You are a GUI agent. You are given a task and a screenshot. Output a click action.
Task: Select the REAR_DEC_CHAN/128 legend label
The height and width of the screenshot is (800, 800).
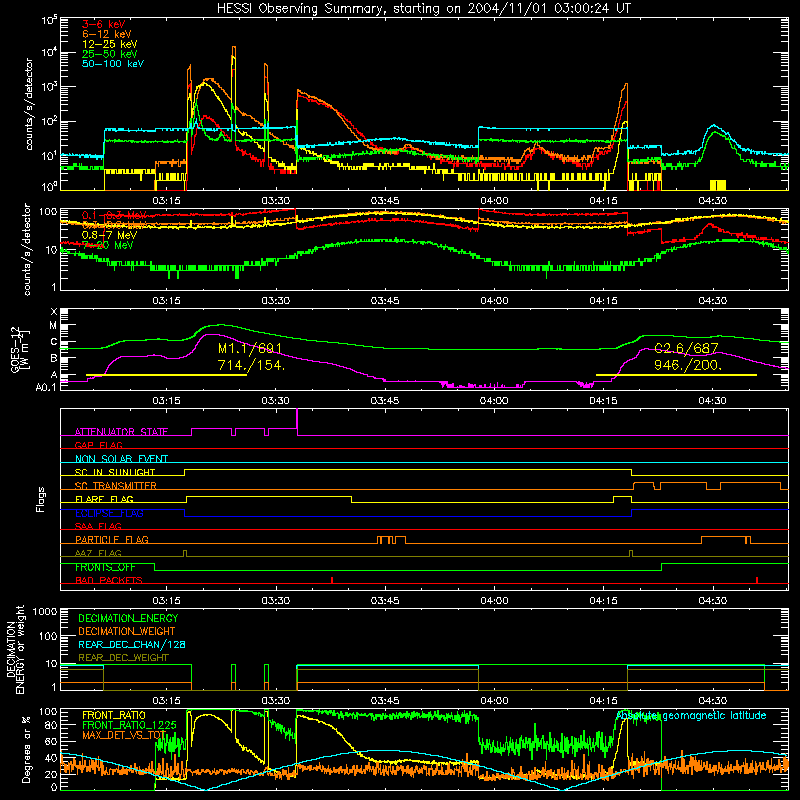coord(132,644)
